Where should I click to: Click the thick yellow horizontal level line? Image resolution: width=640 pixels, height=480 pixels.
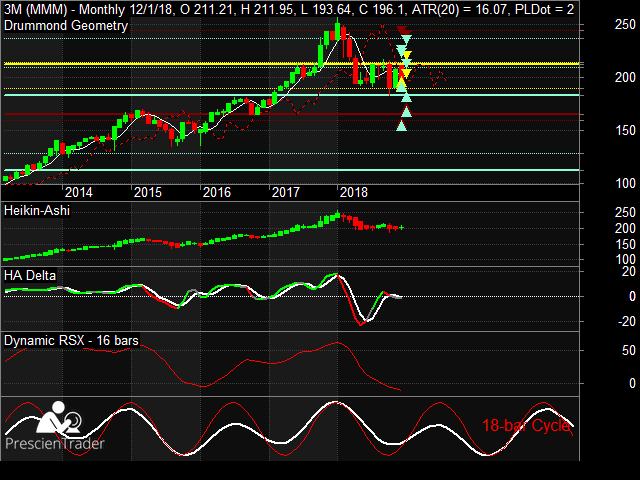(x=292, y=64)
